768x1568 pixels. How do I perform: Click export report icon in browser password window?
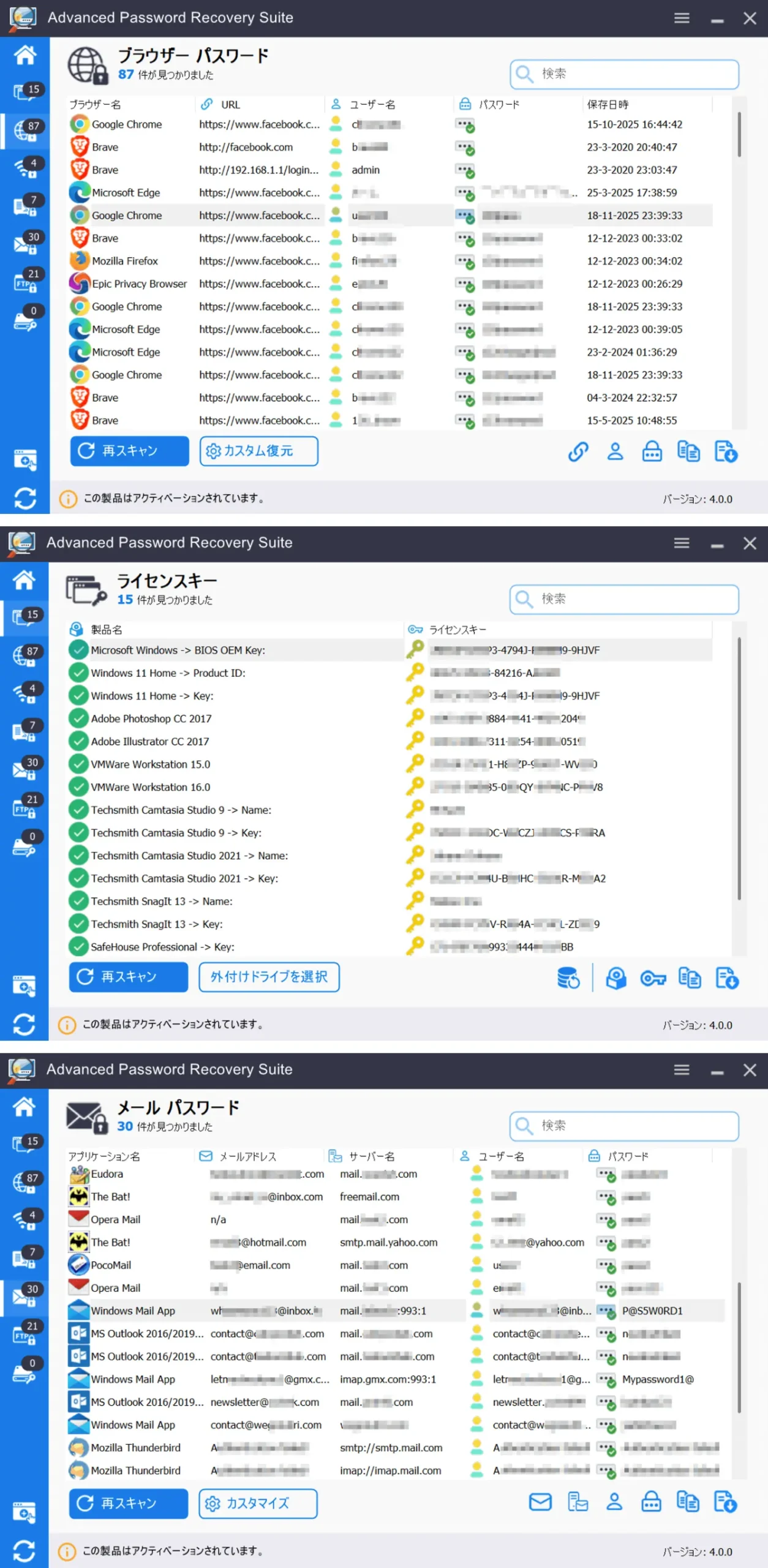(x=726, y=452)
